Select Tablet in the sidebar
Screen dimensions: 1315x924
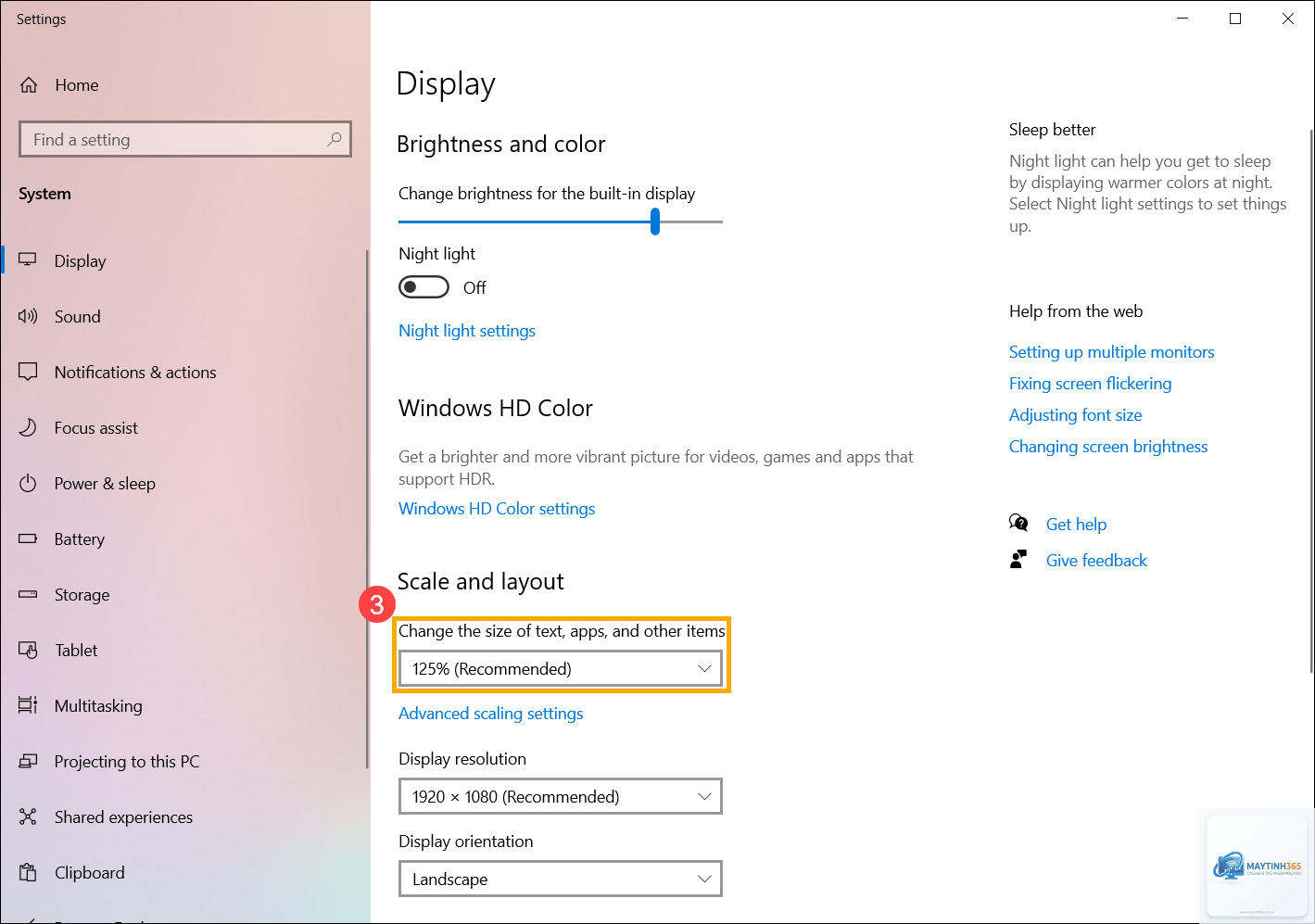(x=76, y=650)
